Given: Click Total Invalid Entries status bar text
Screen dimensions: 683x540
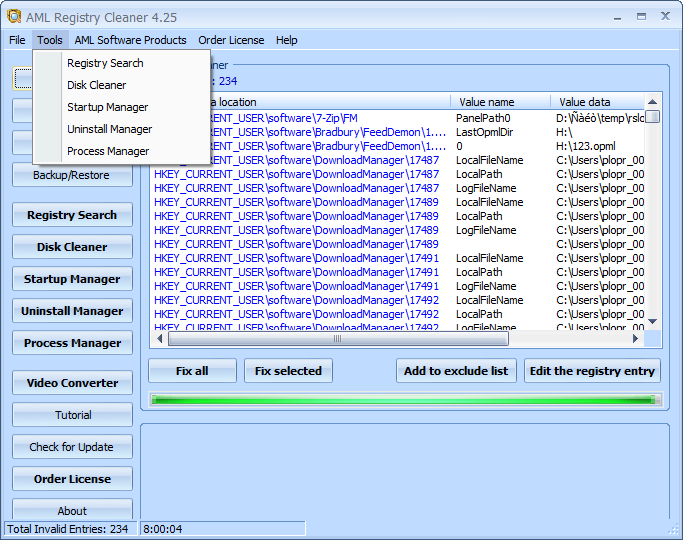Looking at the screenshot, I should coord(68,529).
